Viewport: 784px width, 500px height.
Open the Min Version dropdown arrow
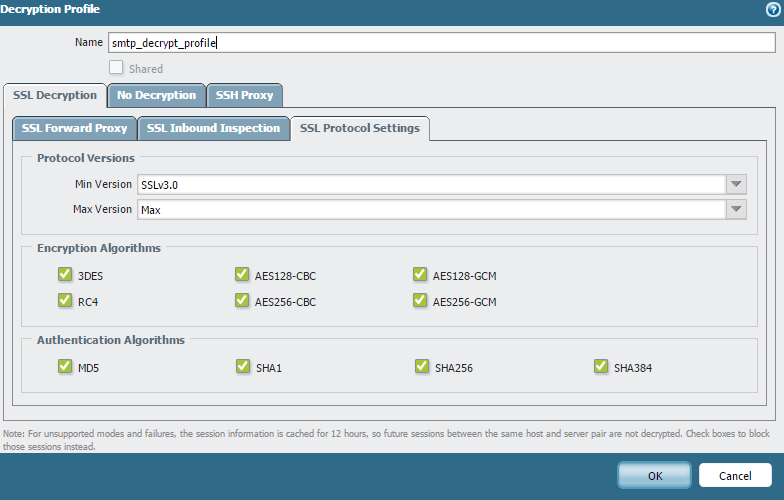[x=736, y=184]
